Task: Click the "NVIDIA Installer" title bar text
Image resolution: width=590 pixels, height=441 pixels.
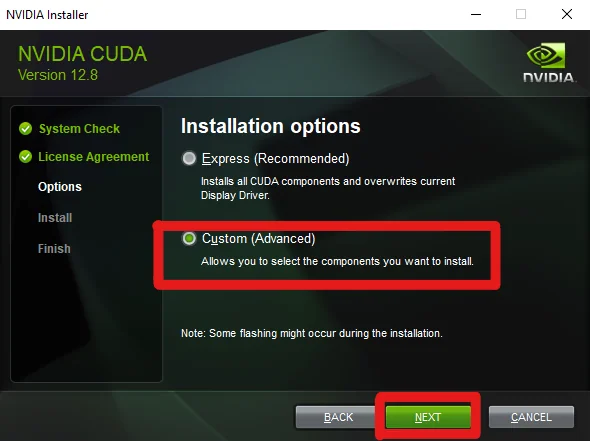Action: 47,15
